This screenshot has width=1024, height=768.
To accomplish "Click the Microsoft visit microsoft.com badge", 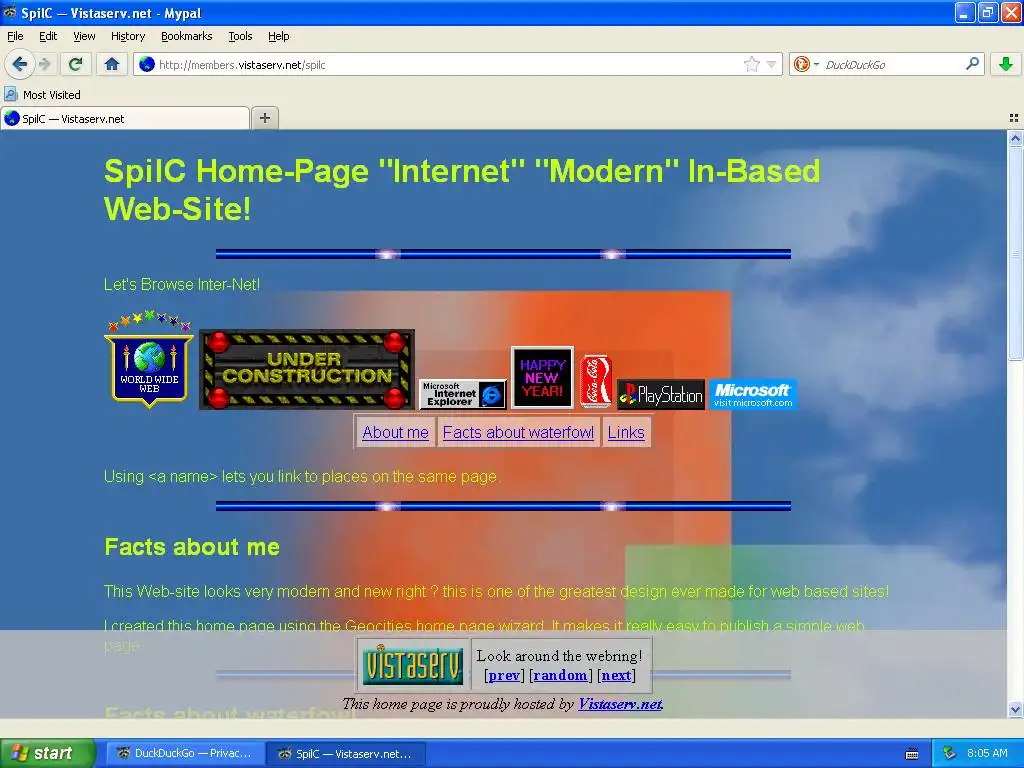I will [x=753, y=394].
